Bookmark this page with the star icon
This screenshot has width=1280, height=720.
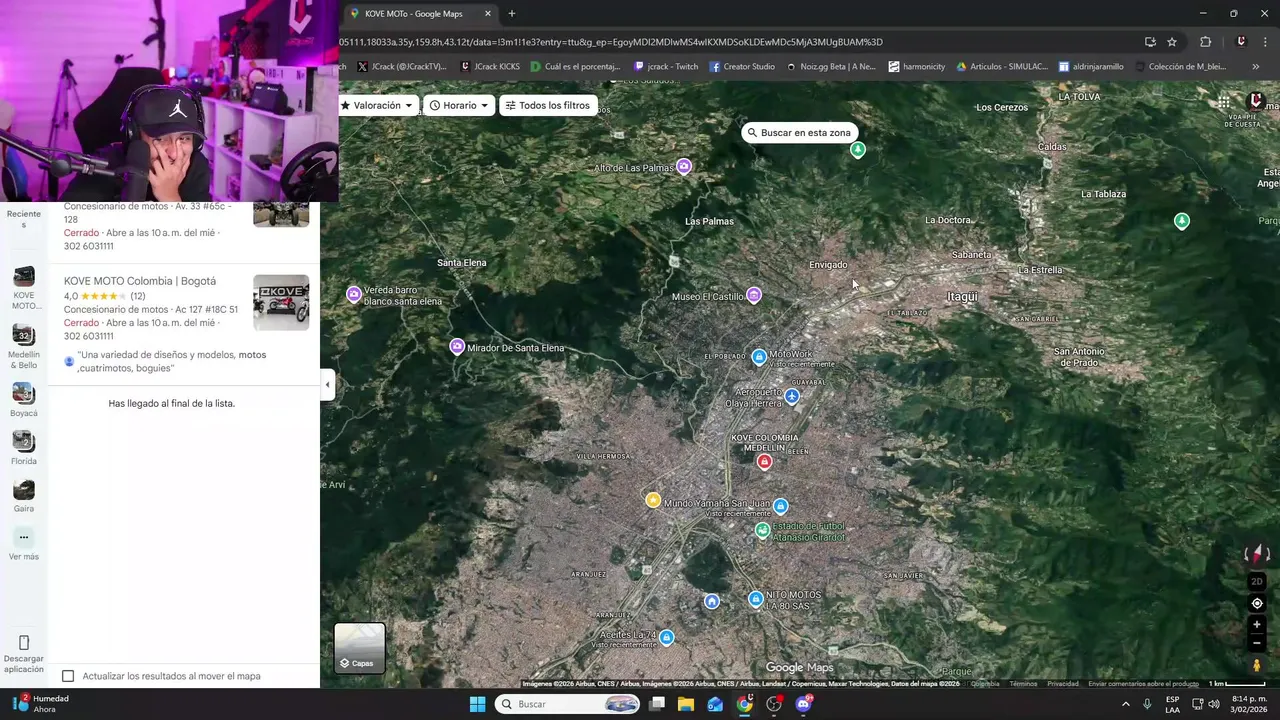click(1172, 42)
